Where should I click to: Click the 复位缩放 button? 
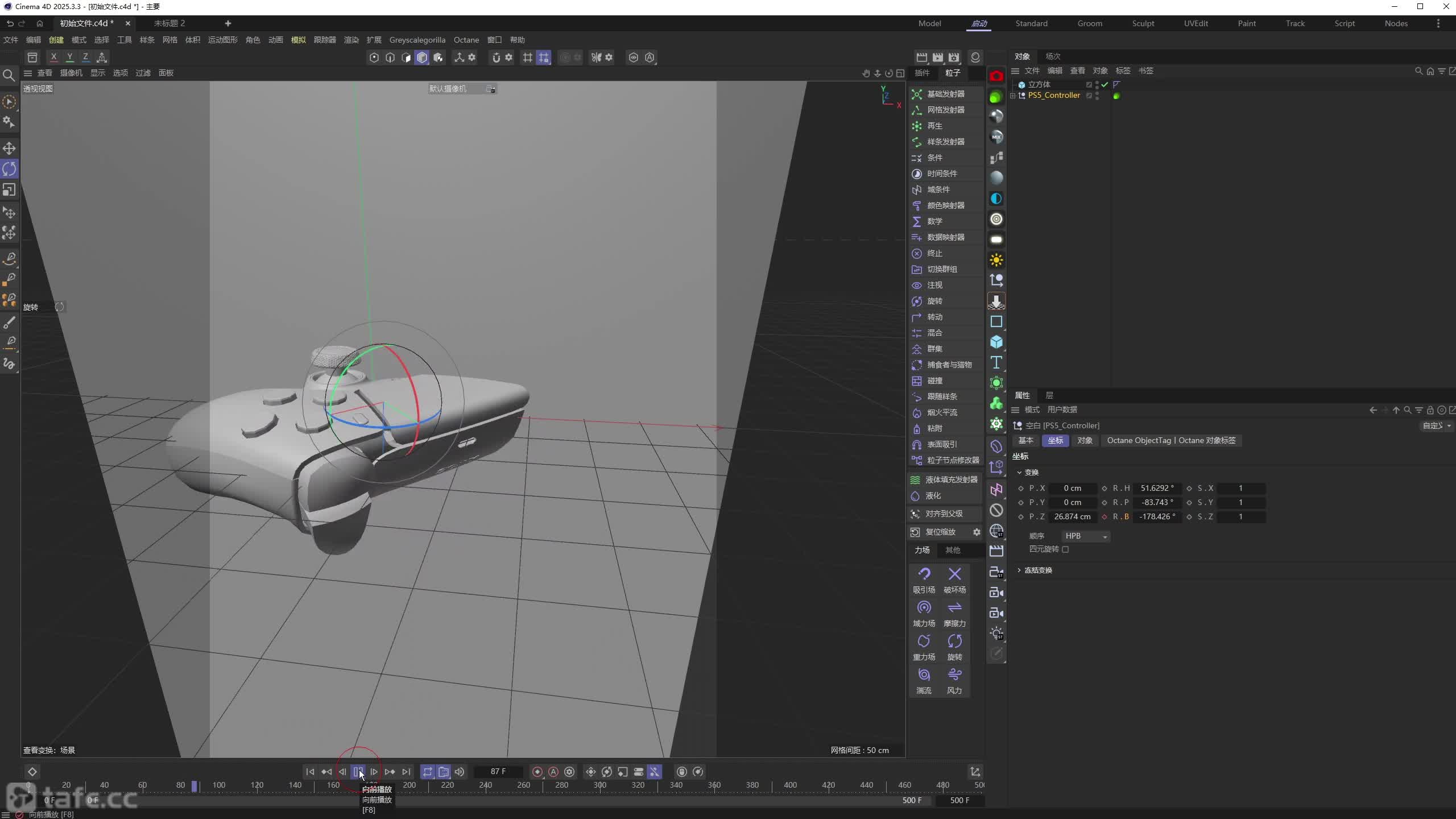tap(940, 532)
